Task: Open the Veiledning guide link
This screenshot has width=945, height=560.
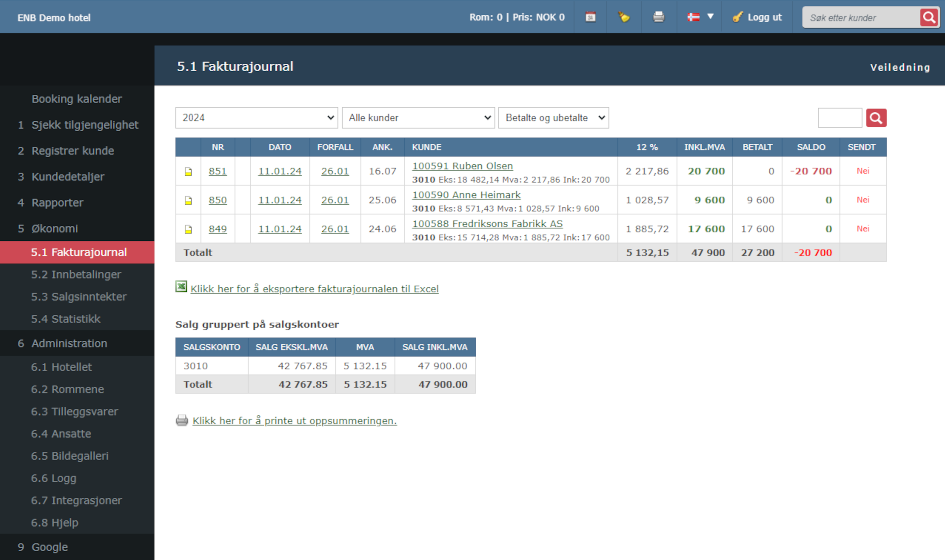Action: coord(900,68)
